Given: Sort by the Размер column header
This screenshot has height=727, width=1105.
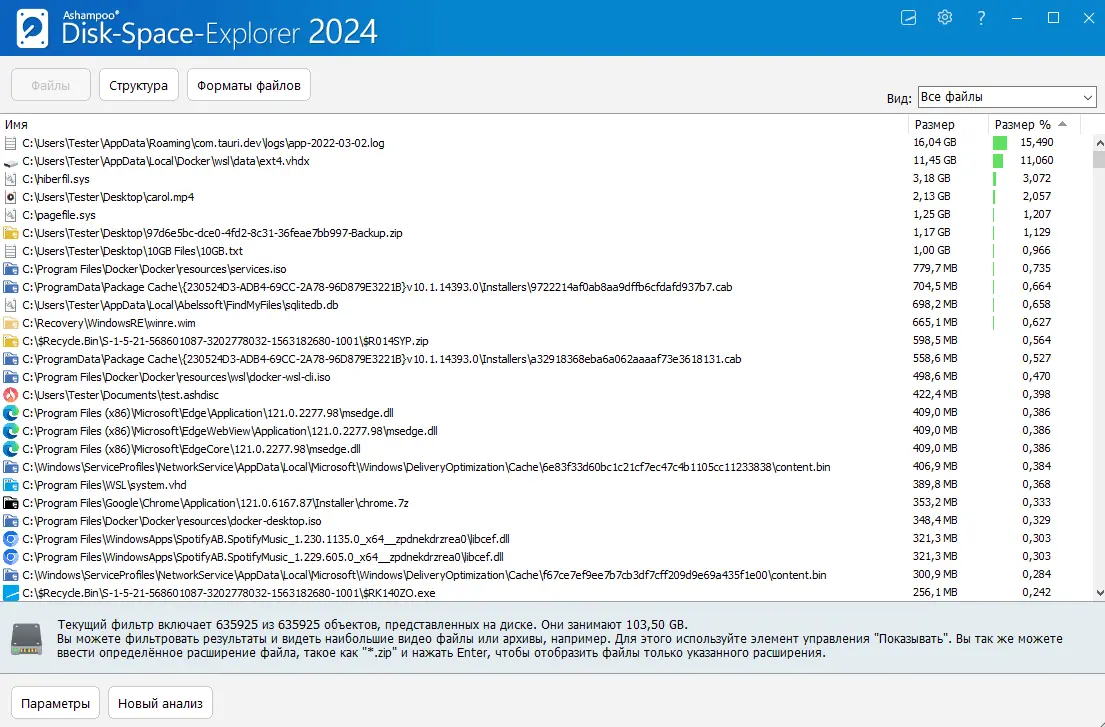Looking at the screenshot, I should click(949, 125).
